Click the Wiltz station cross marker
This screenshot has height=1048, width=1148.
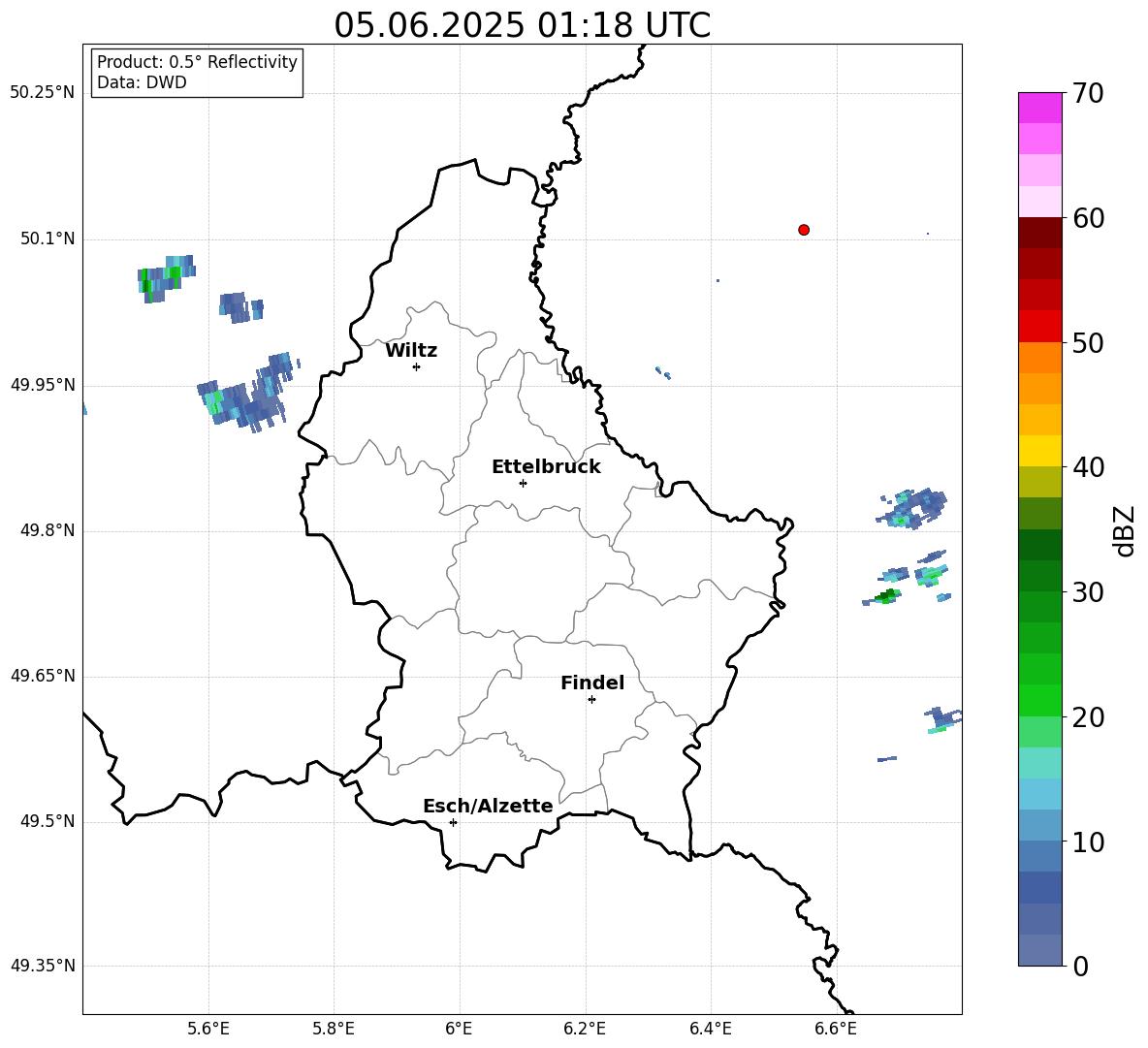[x=417, y=366]
